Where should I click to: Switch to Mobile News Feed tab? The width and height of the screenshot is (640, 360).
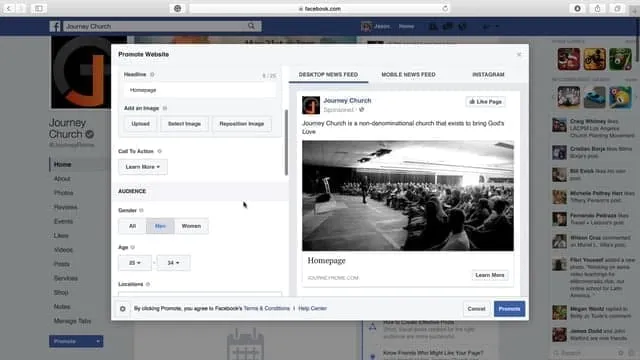pyautogui.click(x=408, y=75)
